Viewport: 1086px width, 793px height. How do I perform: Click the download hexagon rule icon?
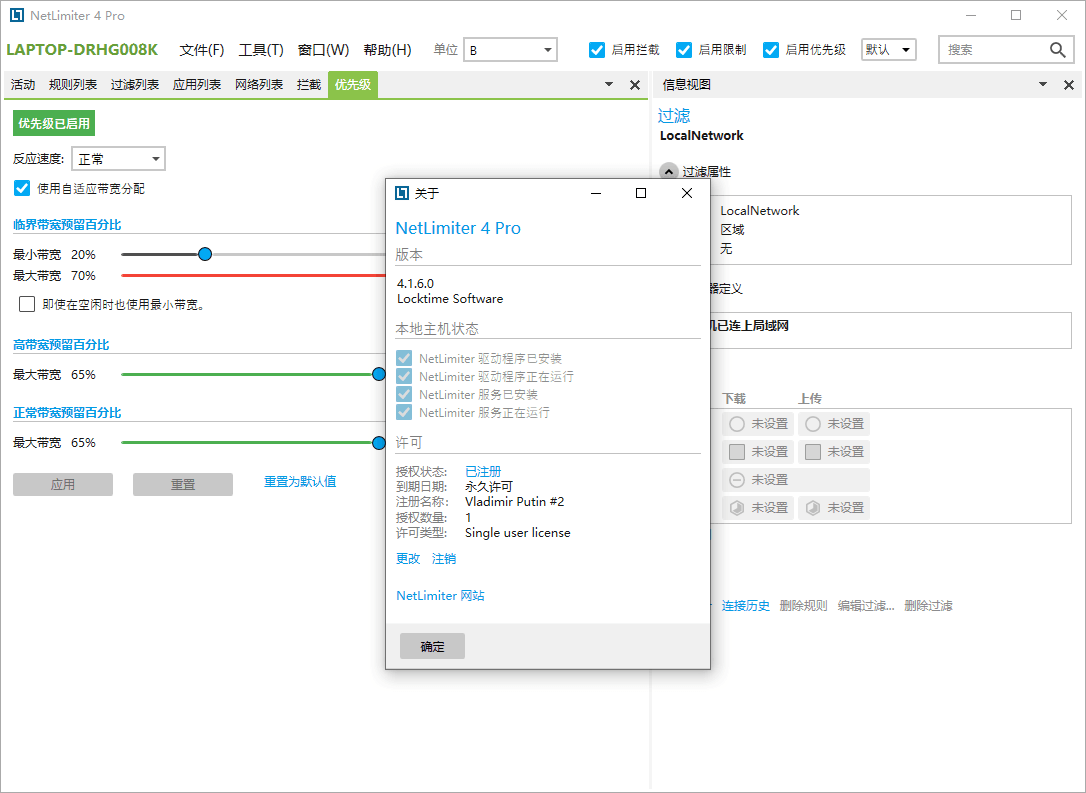[737, 508]
